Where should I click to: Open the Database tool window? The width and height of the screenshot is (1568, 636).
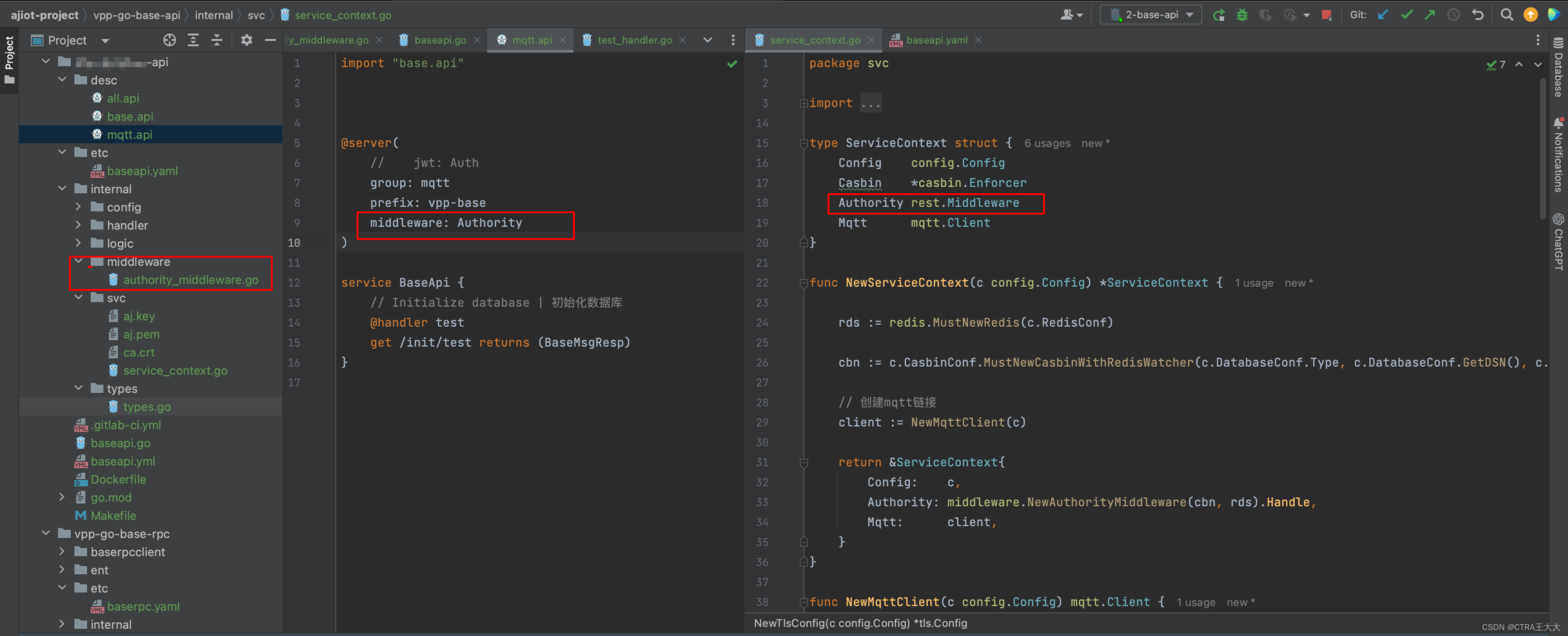1558,68
